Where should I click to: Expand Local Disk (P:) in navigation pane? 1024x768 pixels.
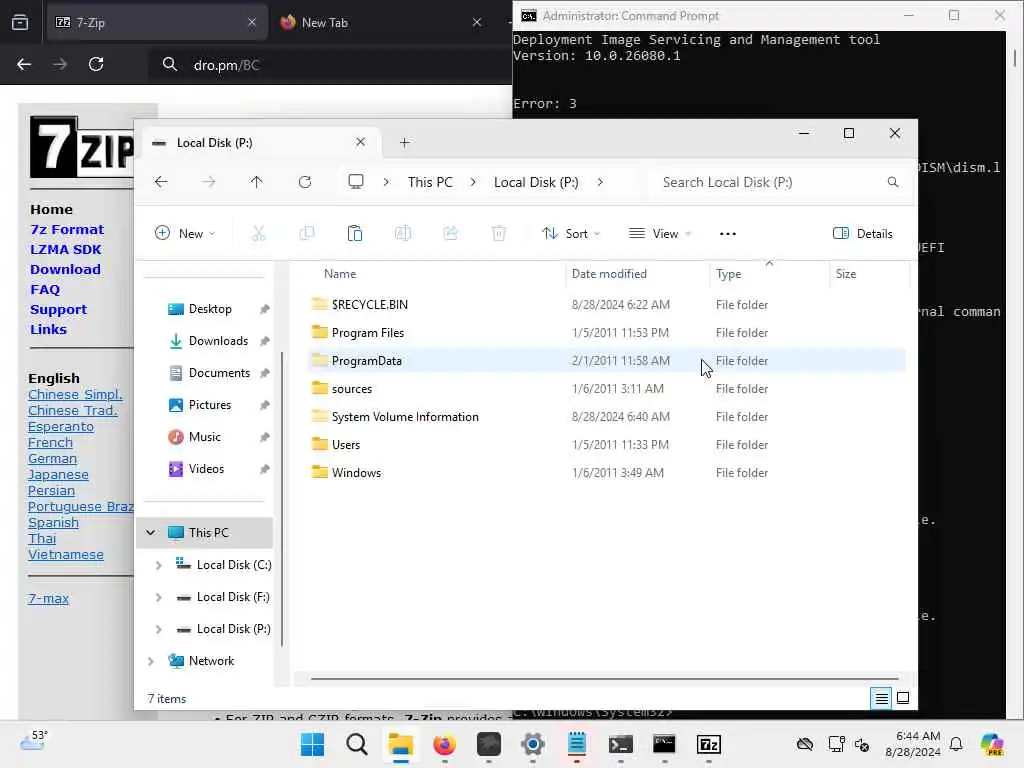159,629
